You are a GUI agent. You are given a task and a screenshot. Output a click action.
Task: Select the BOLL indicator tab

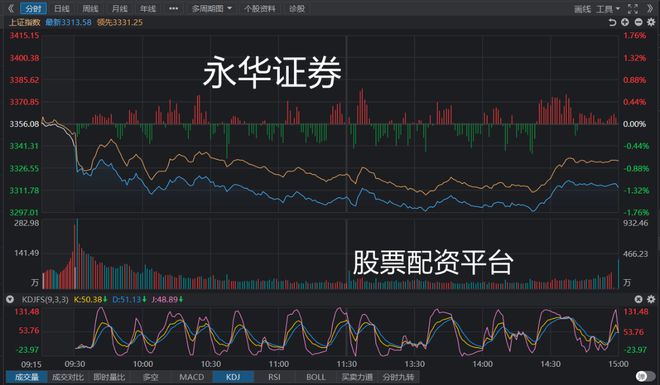pos(316,377)
